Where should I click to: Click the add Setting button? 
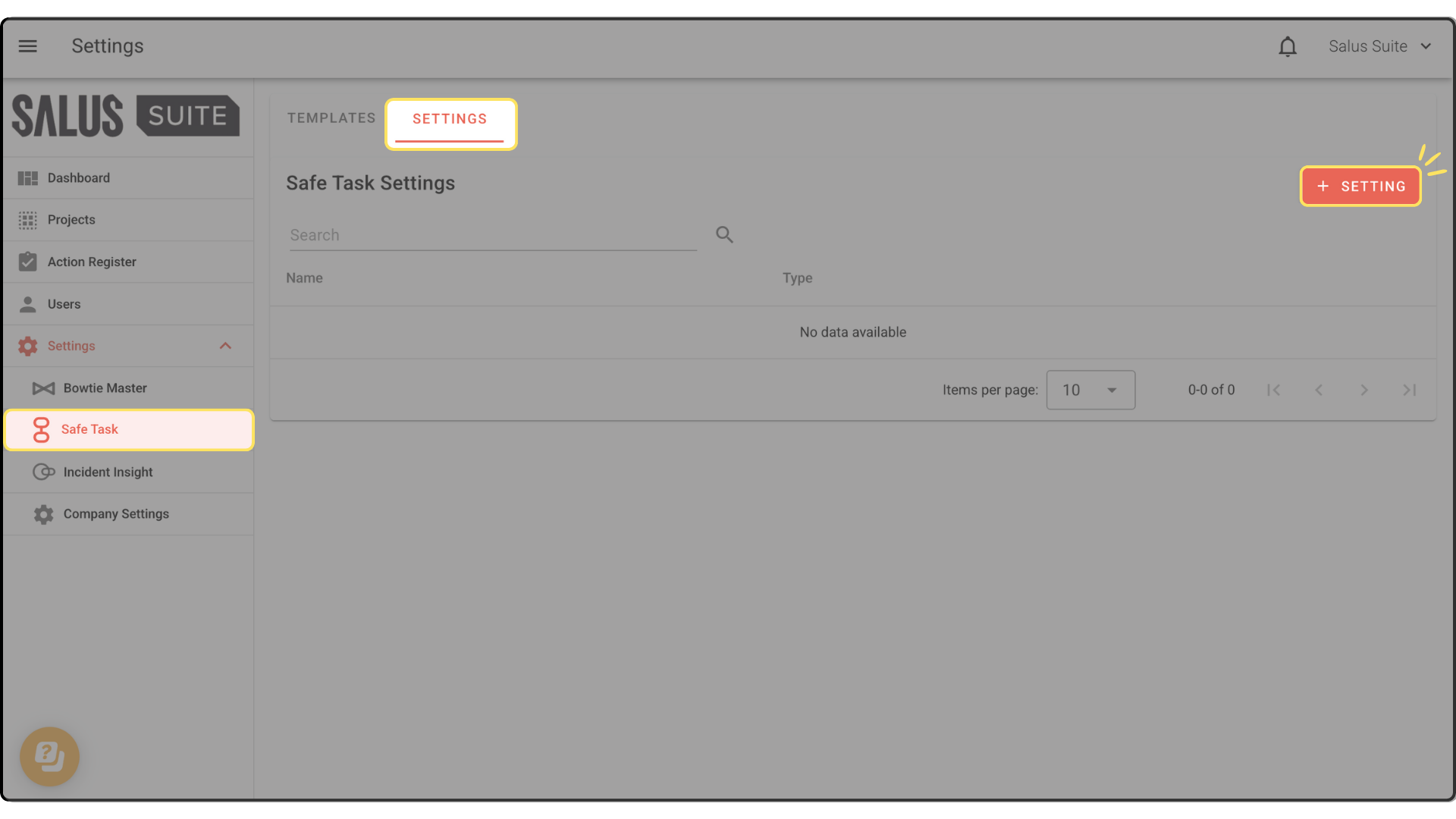tap(1360, 187)
